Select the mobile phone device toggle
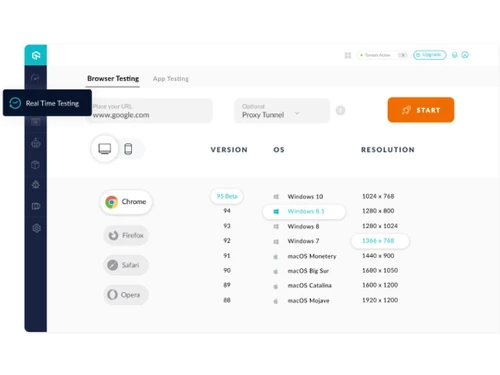The height and width of the screenshot is (375, 500). click(x=128, y=149)
